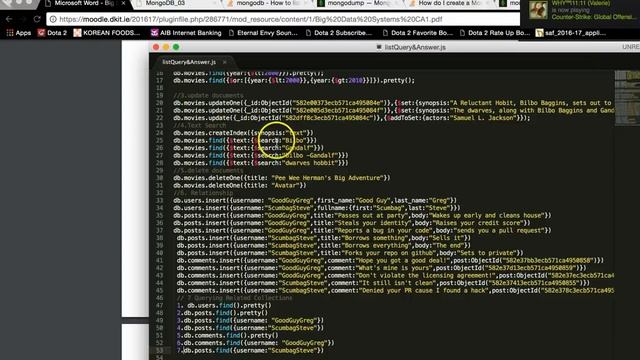Open the Apps grid bookmark

(19, 33)
